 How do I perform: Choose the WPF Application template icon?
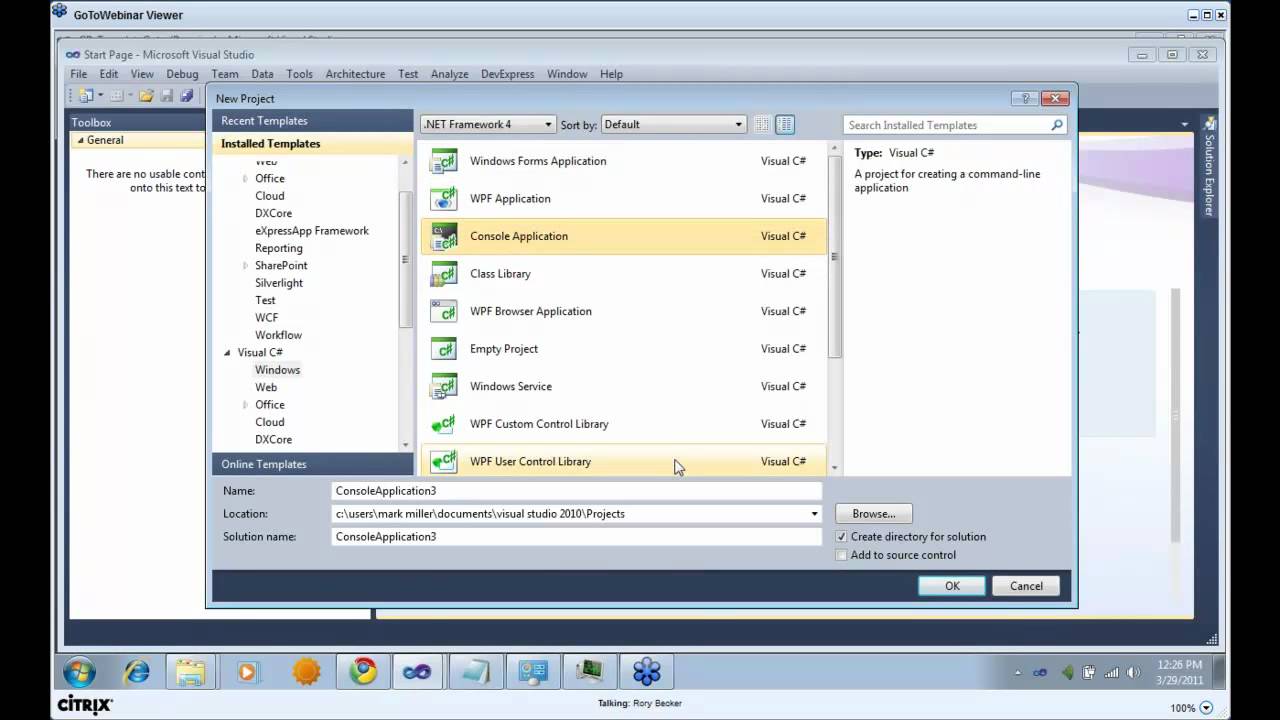tap(443, 198)
